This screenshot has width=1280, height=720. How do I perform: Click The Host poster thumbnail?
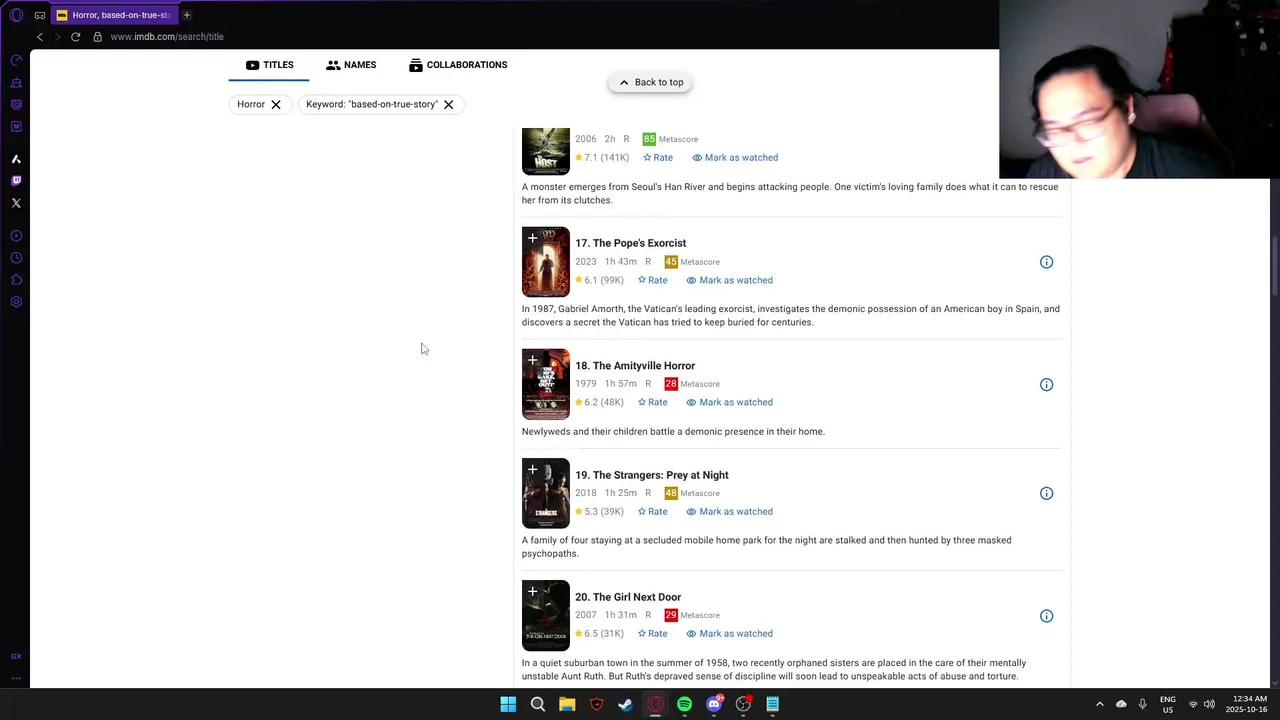click(x=546, y=151)
